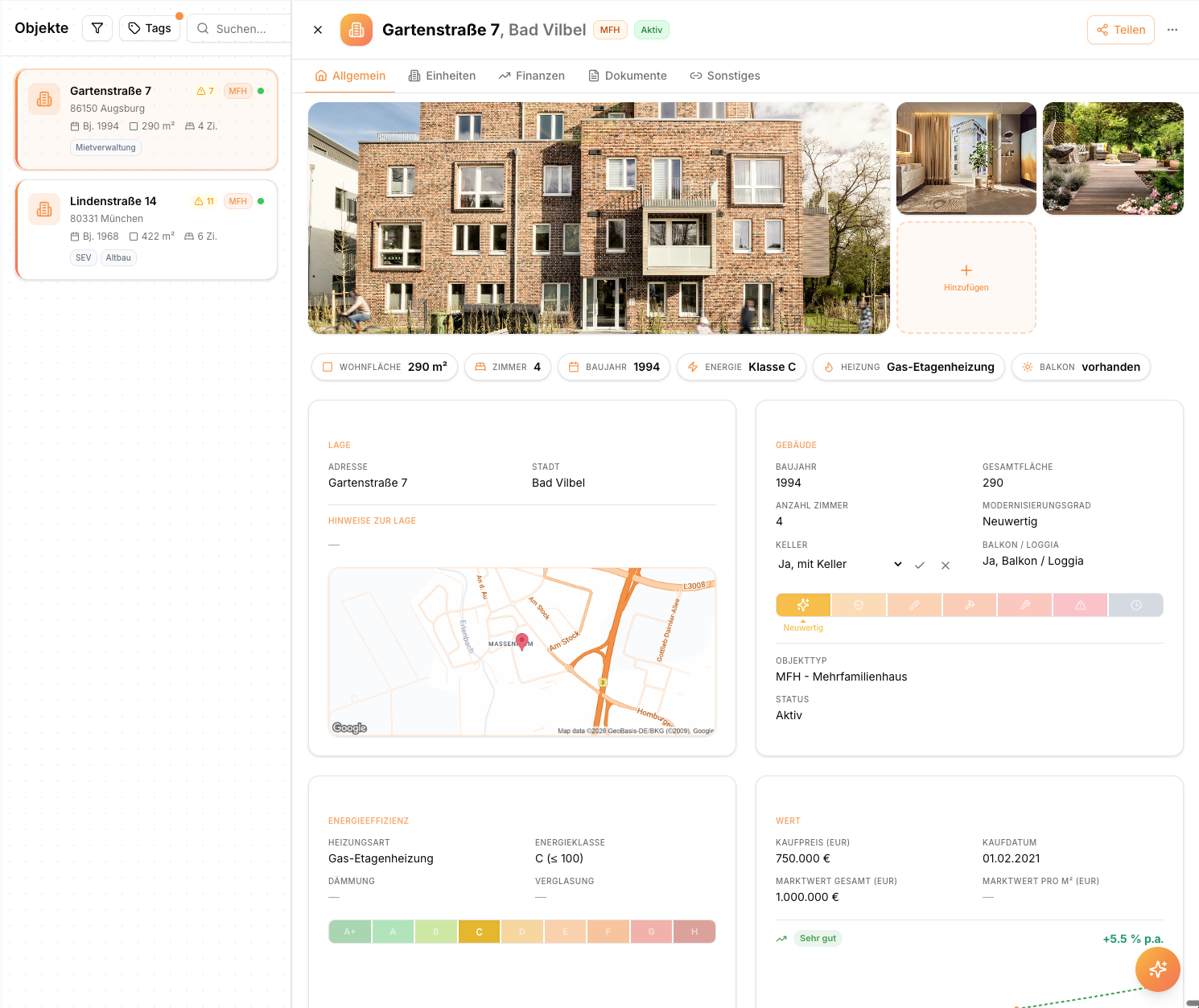Click the green status dot on Gartenstraße 7 card
1199x1008 pixels.
click(261, 91)
